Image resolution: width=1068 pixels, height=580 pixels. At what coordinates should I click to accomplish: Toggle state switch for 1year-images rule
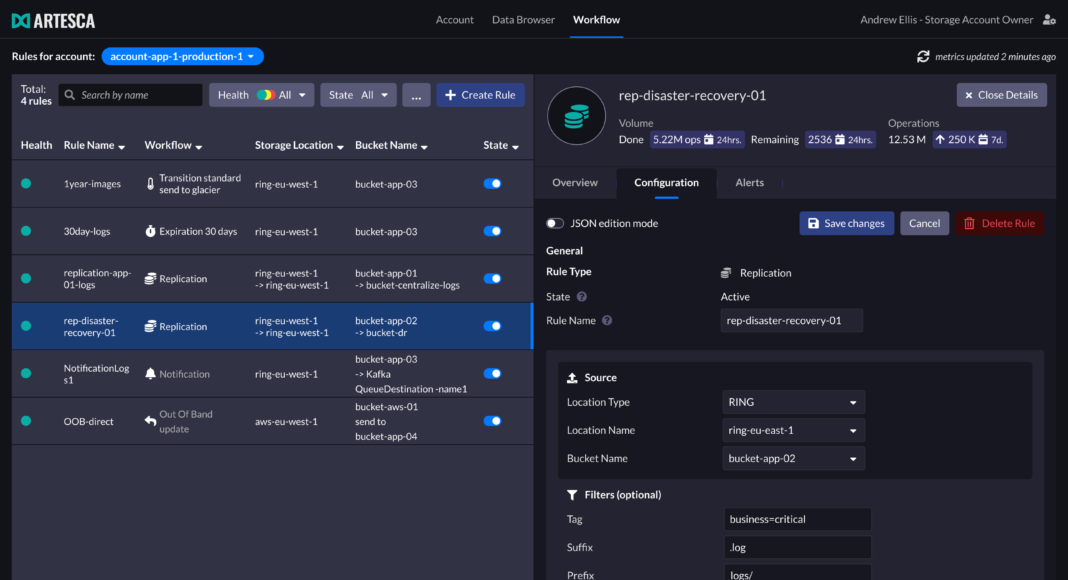(x=492, y=184)
